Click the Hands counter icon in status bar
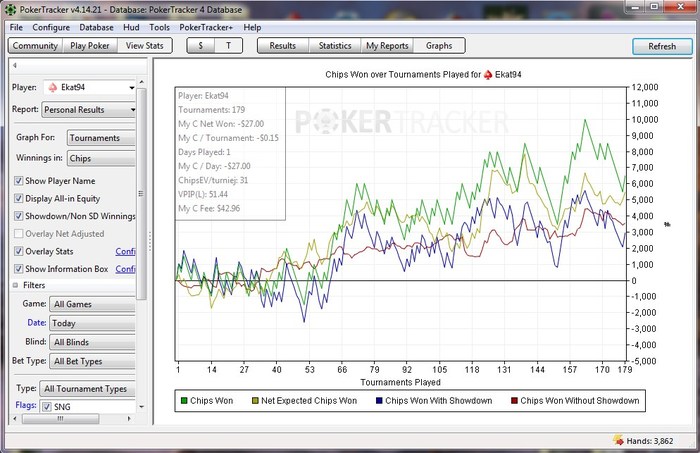This screenshot has height=453, width=700. click(x=618, y=440)
